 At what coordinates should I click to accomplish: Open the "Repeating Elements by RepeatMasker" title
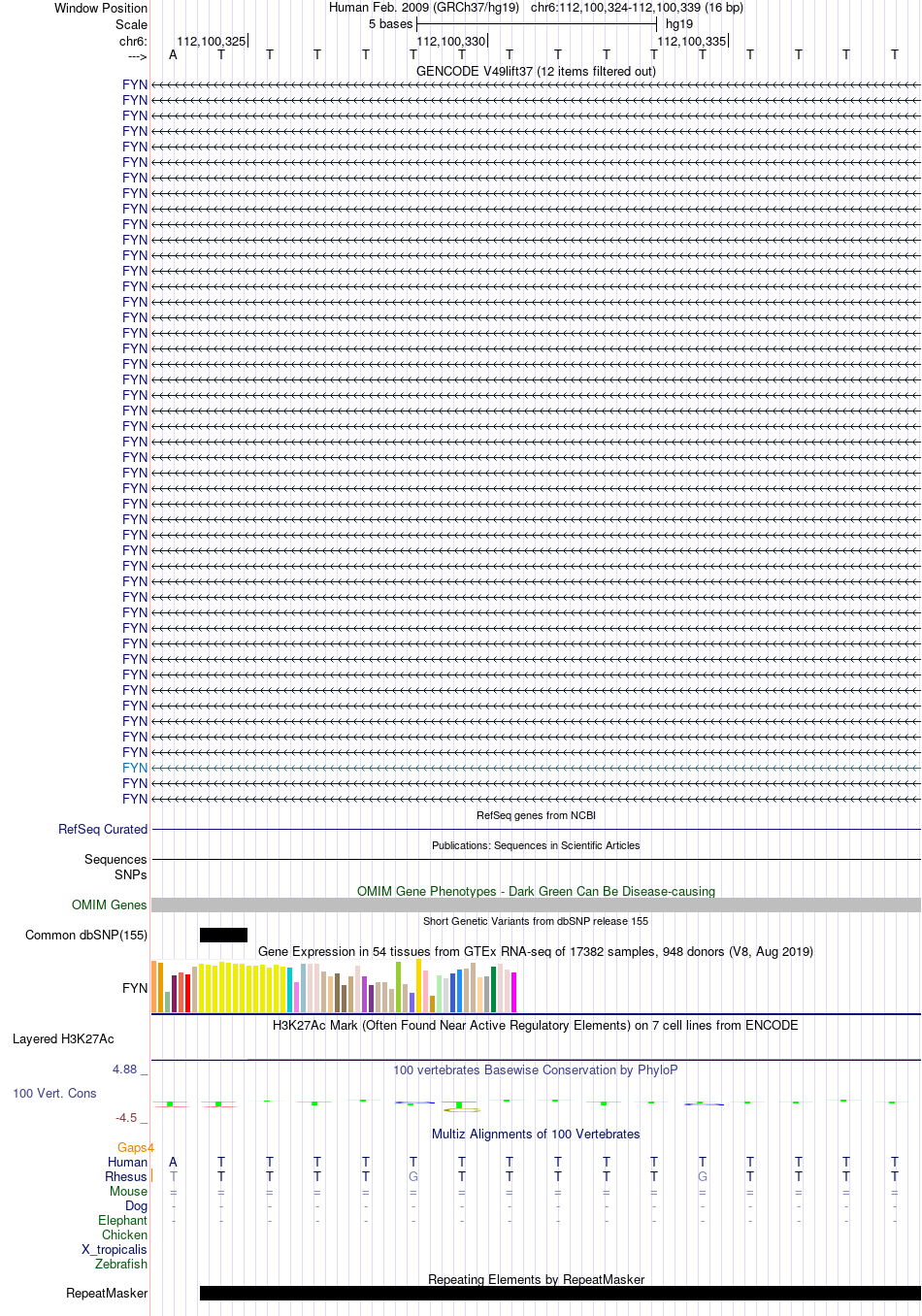tap(536, 1279)
